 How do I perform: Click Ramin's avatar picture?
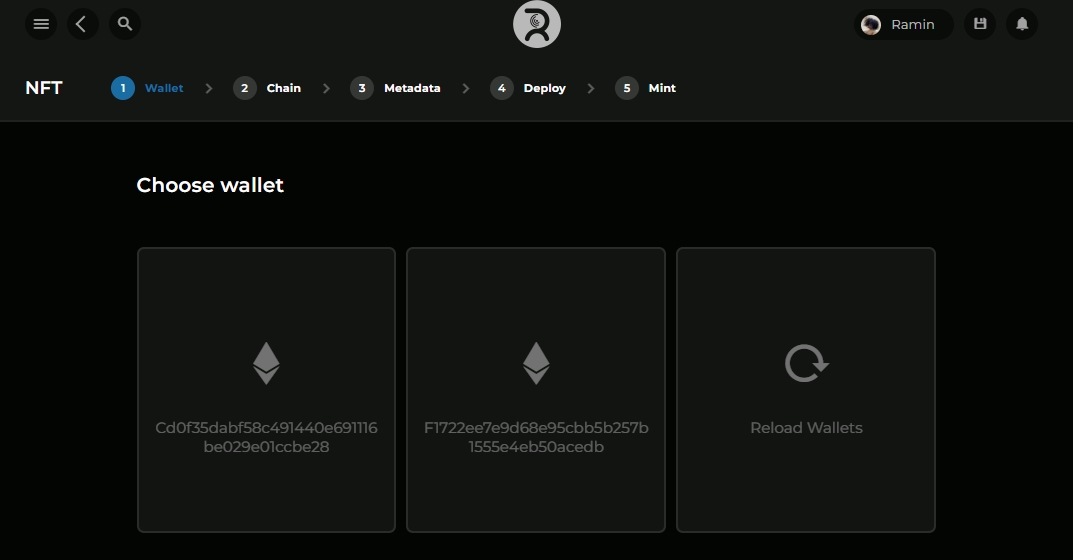[x=871, y=24]
